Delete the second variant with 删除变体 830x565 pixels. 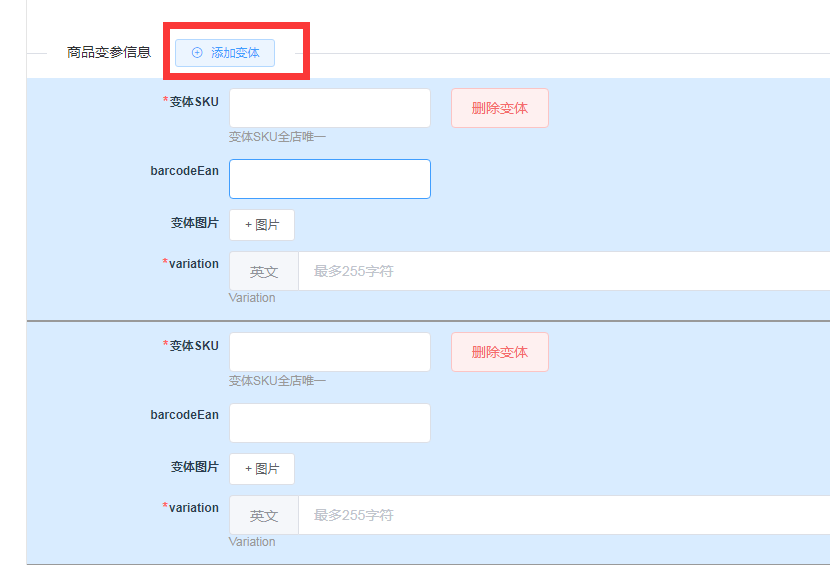click(500, 352)
